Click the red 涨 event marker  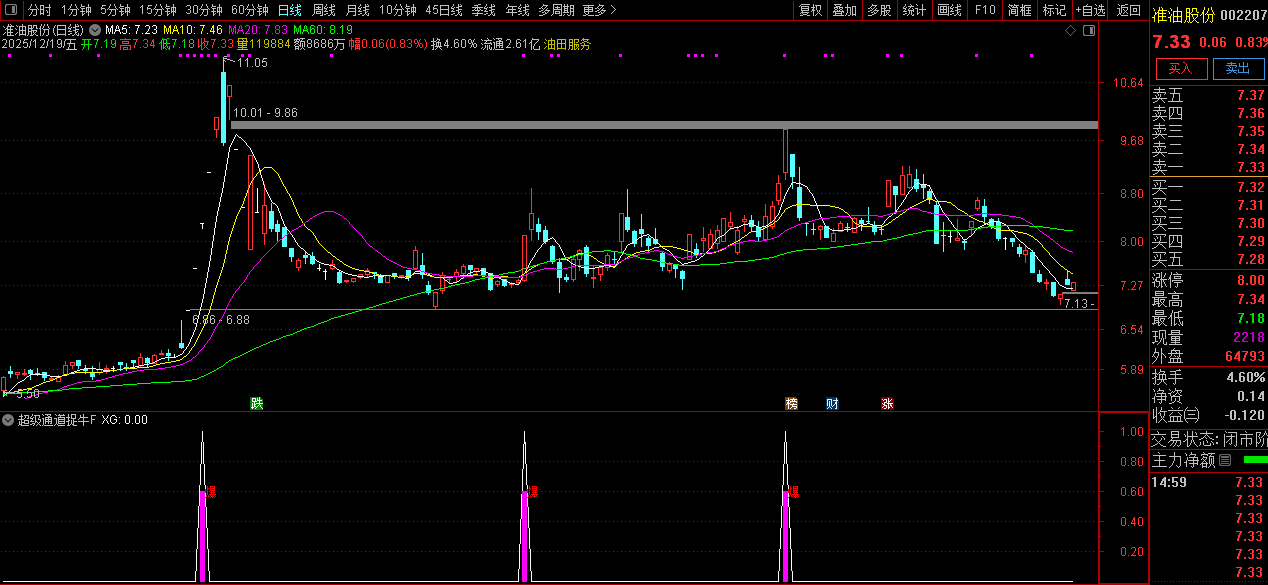coord(887,404)
